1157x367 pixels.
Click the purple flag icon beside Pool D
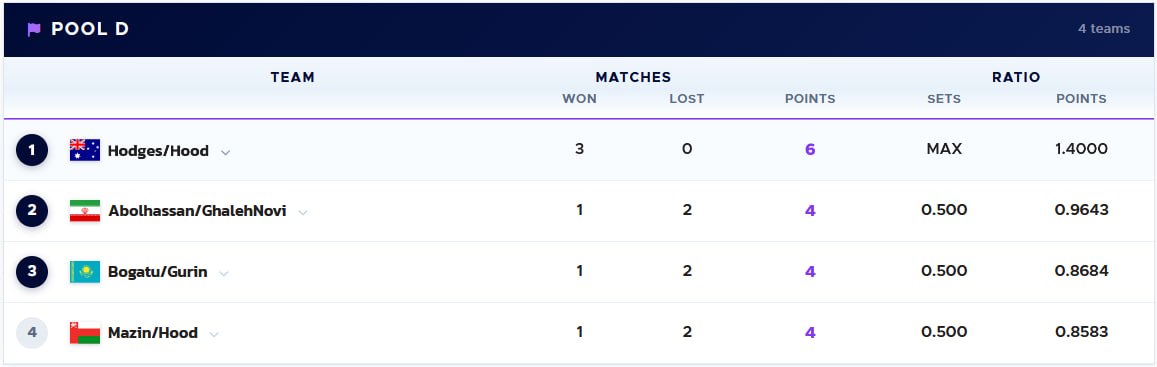coord(34,30)
